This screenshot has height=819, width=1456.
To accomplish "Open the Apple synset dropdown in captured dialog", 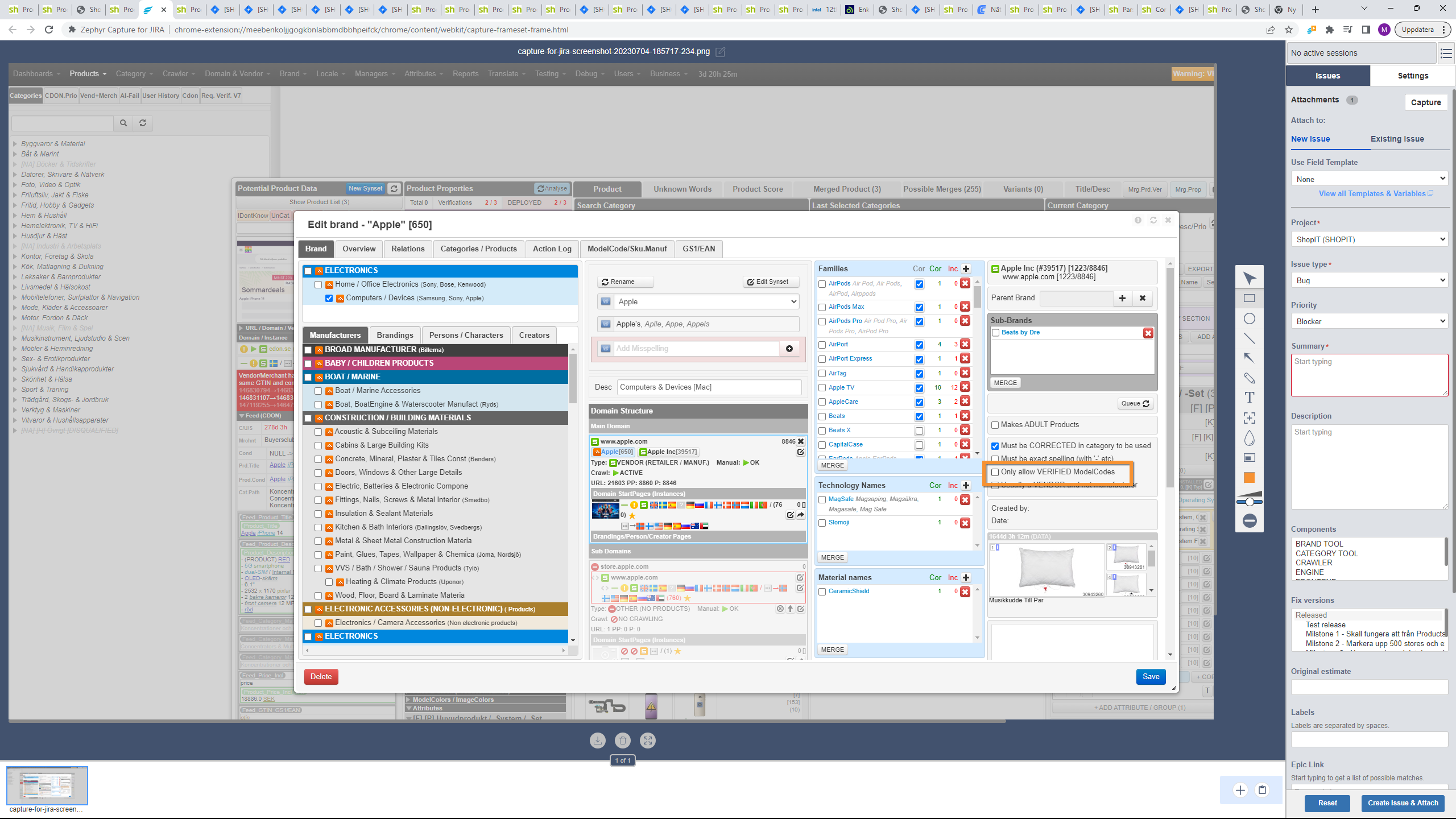I will (x=706, y=301).
